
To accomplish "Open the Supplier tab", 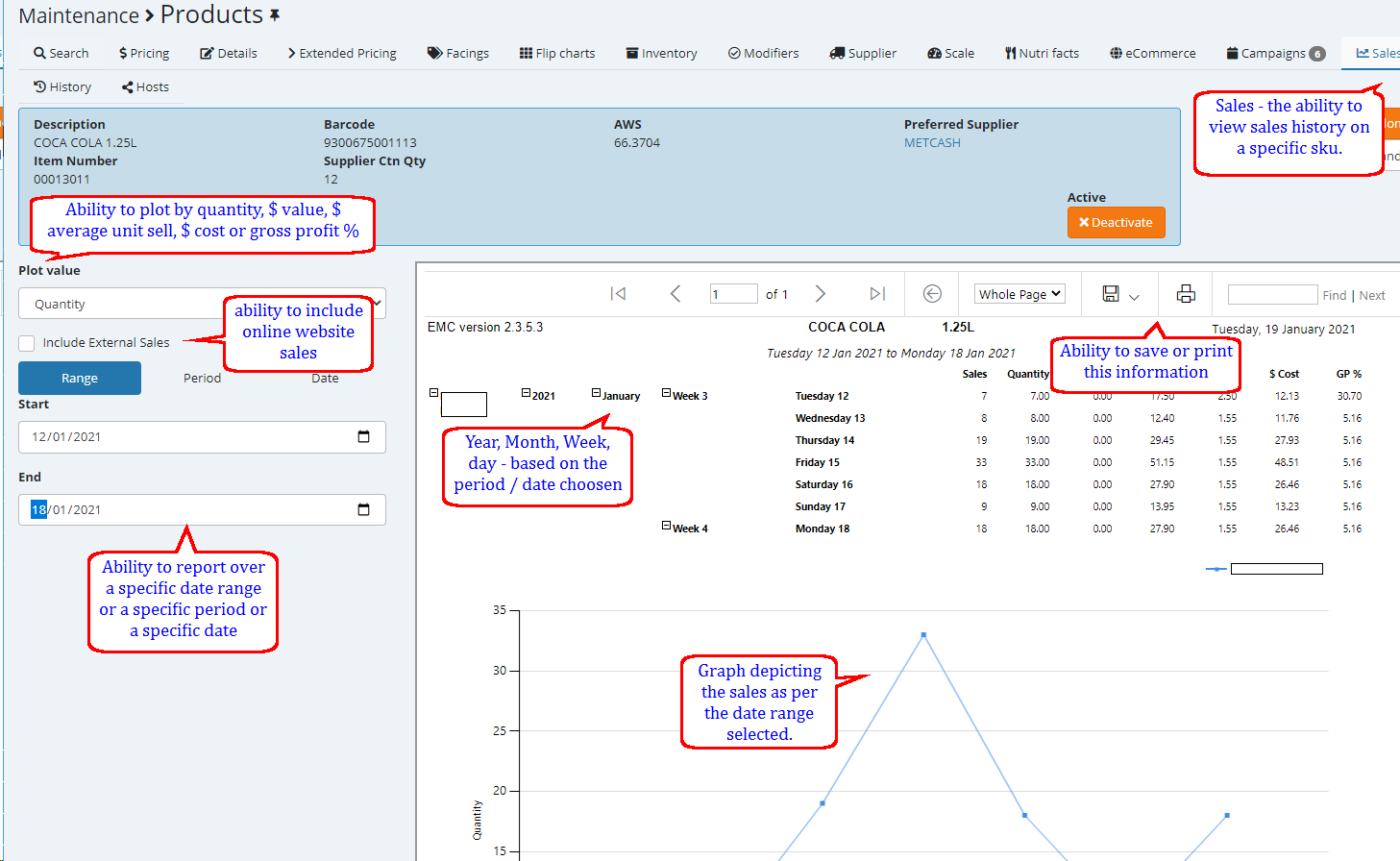I will (x=863, y=53).
